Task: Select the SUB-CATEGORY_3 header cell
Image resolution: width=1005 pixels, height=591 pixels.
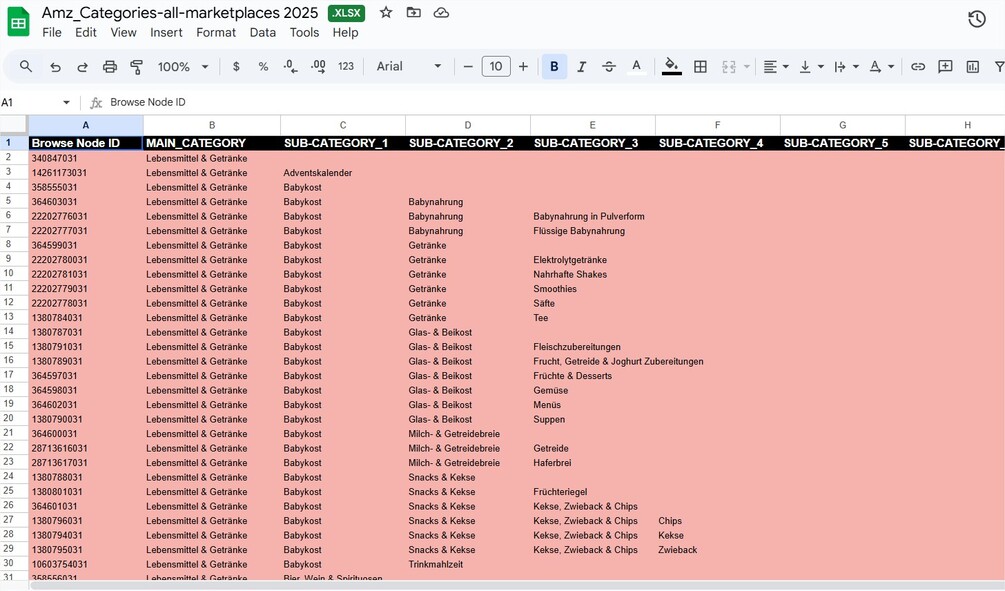Action: click(592, 143)
